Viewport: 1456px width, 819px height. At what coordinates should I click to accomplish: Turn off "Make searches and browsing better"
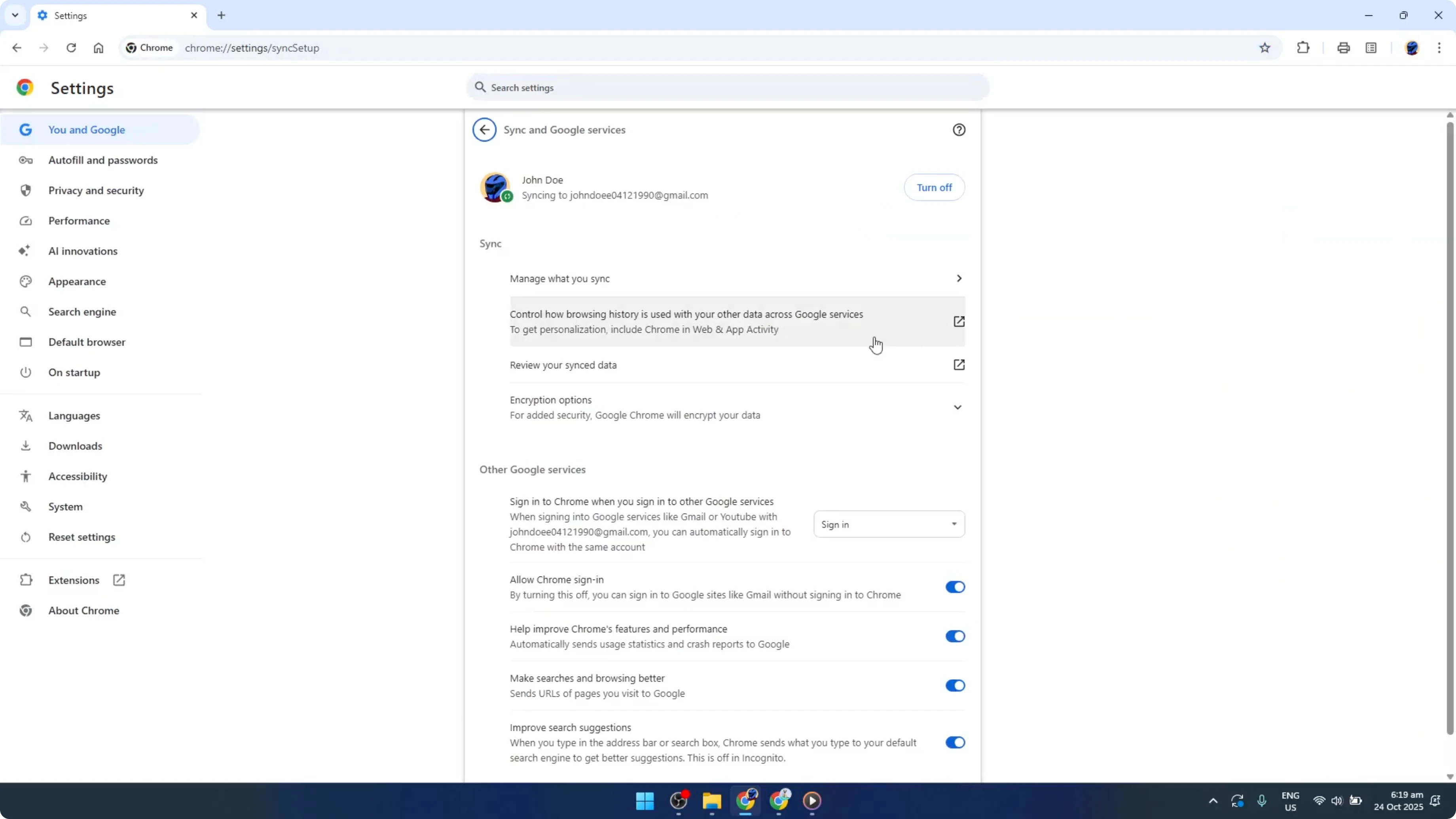click(x=955, y=686)
